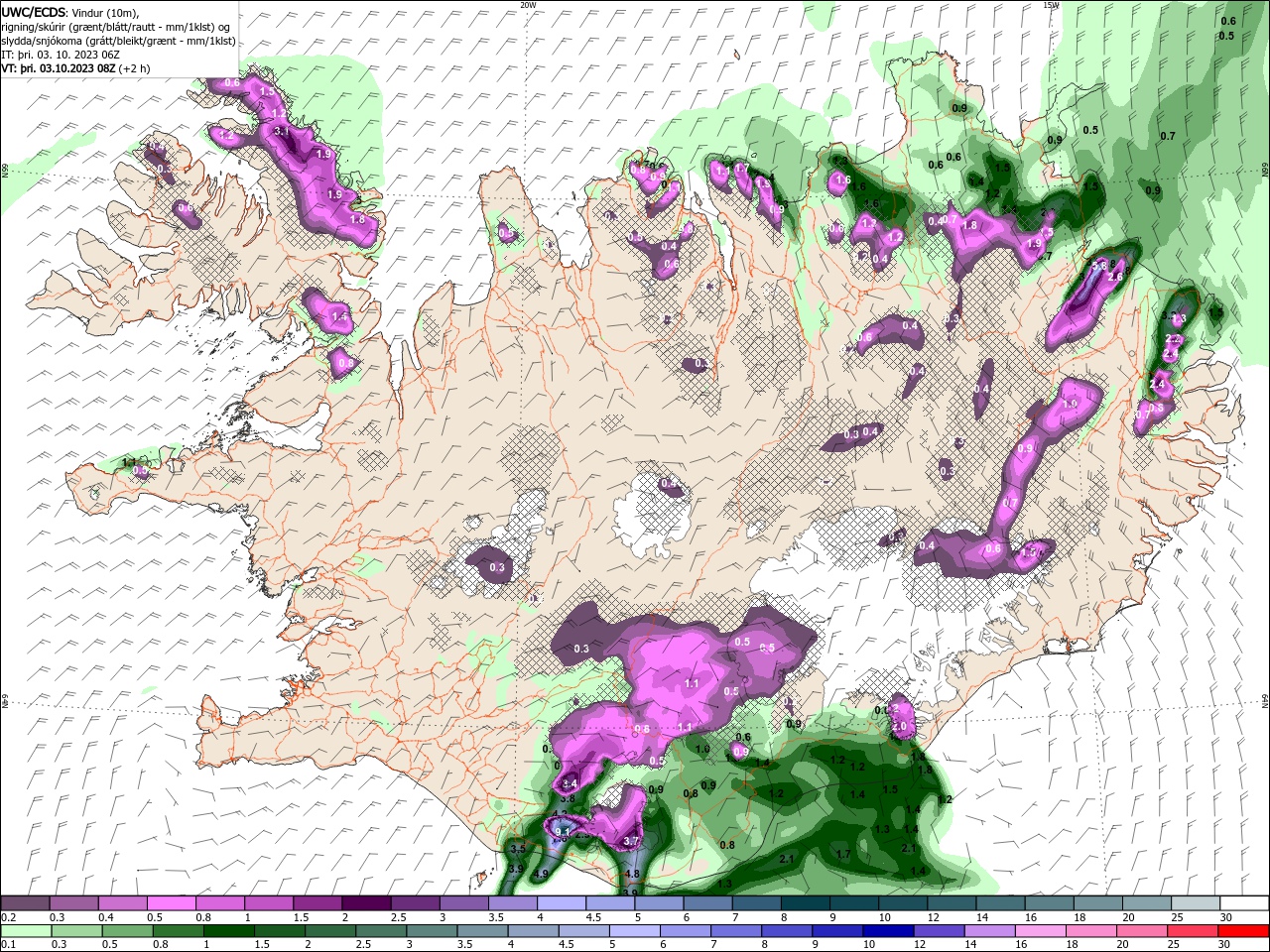Click the 1.1 value on Snæfellsnes peninsula

(129, 462)
